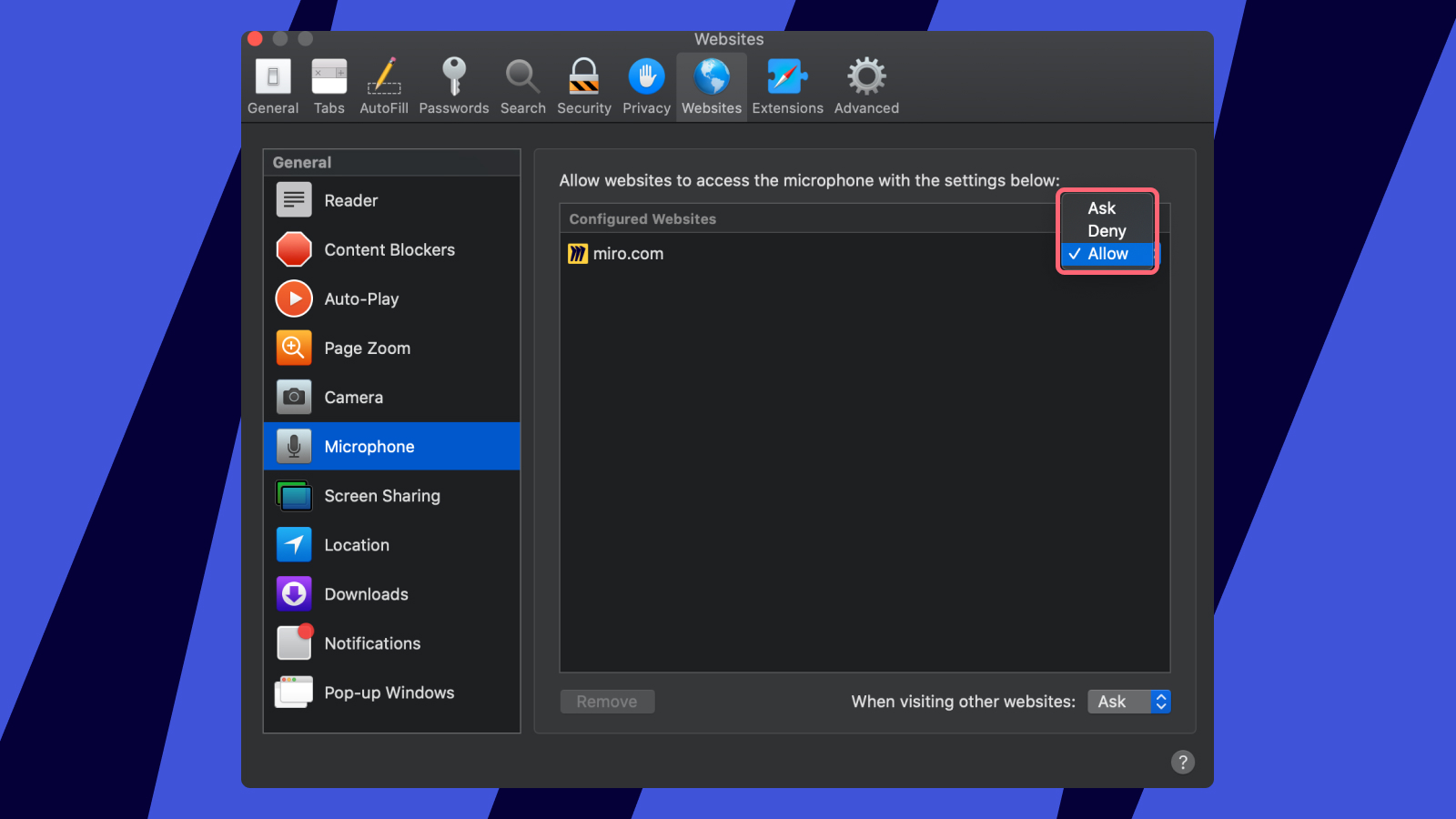This screenshot has width=1456, height=819.
Task: Select the checked Allow option
Action: coord(1107,254)
